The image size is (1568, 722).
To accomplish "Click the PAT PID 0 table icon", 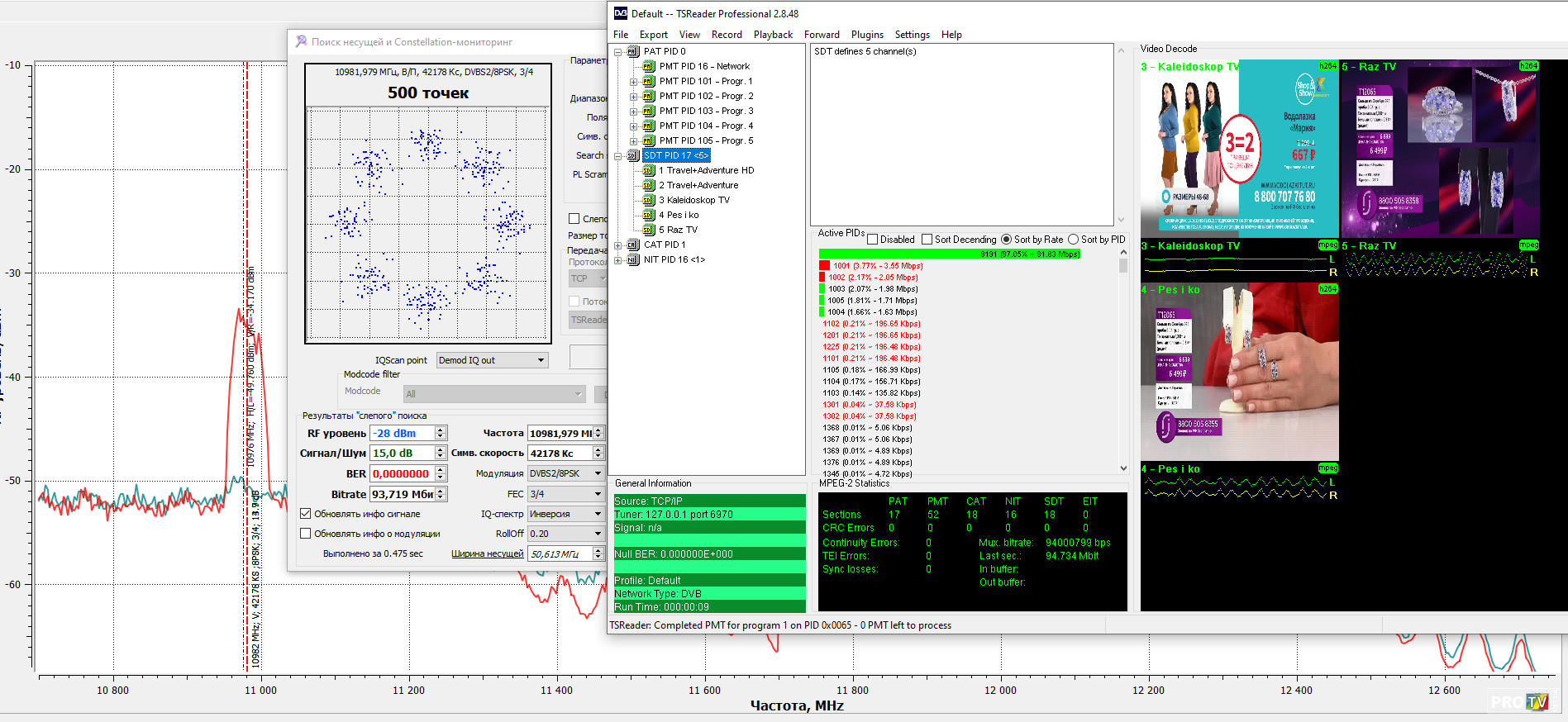I will click(x=633, y=51).
